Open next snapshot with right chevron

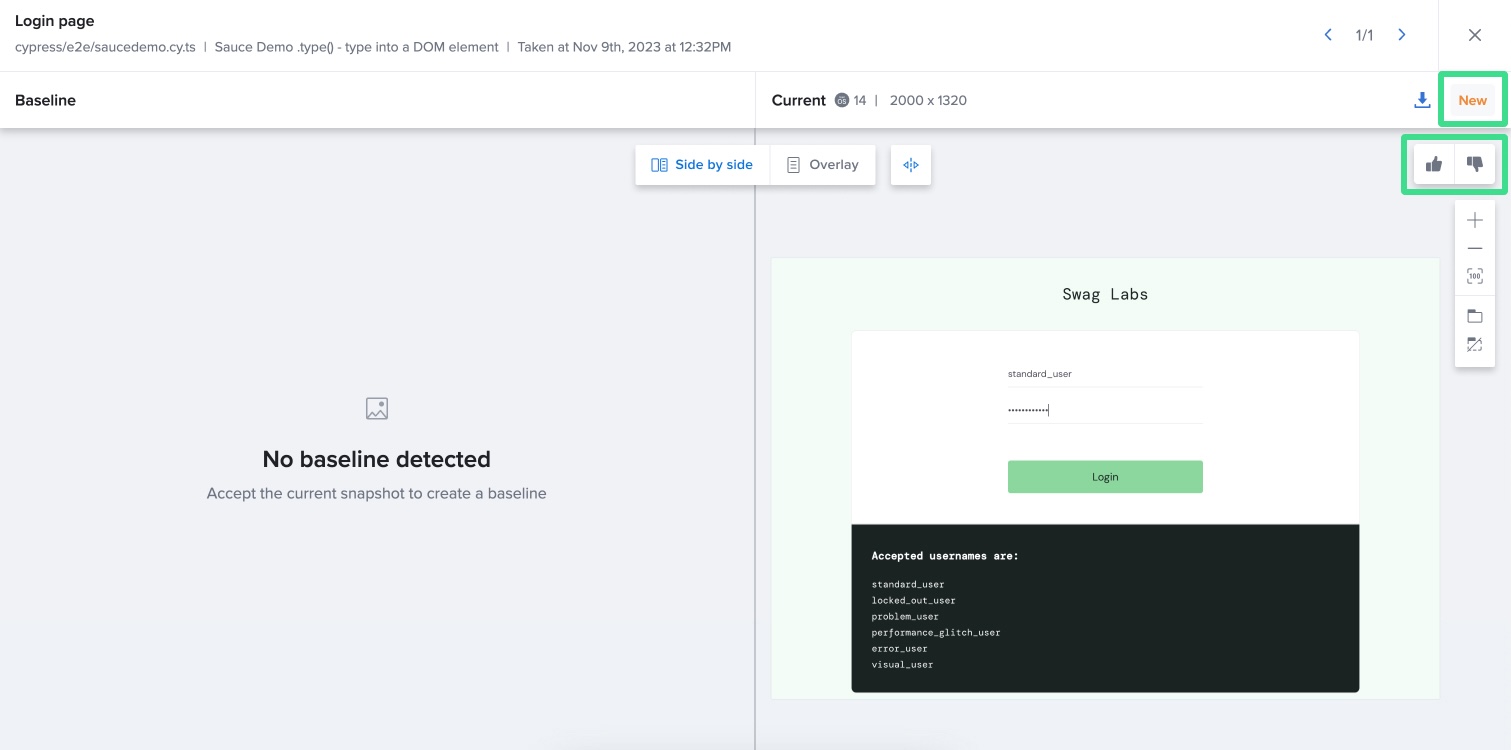point(1401,34)
